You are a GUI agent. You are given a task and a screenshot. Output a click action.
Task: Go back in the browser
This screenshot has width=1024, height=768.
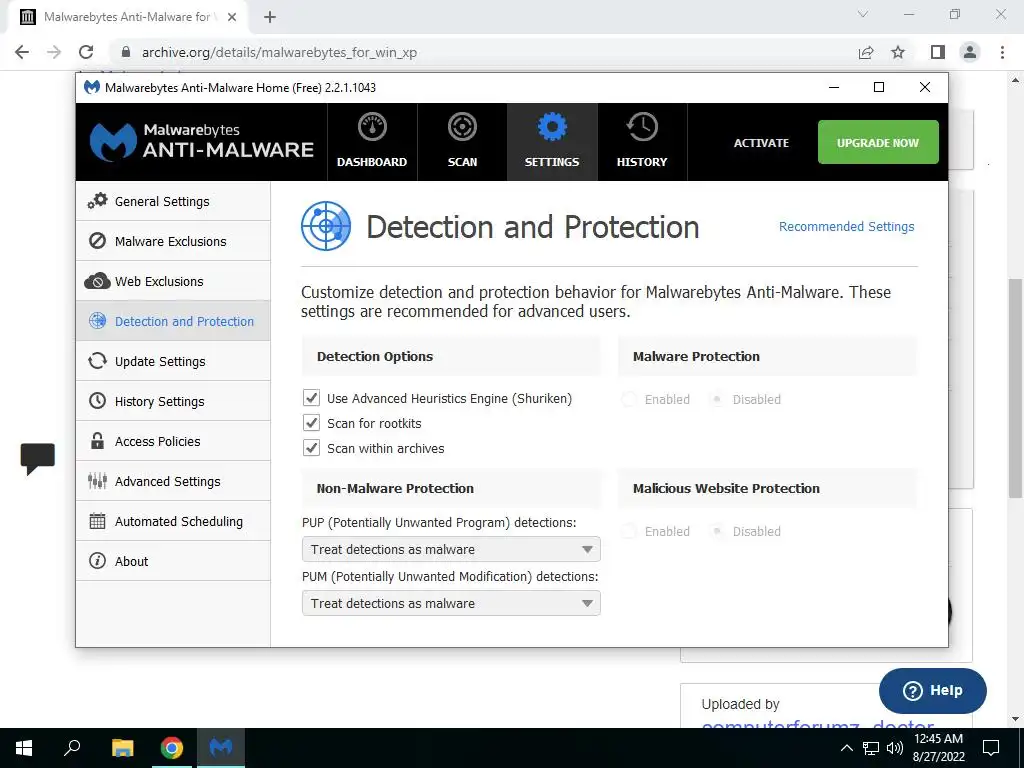click(x=22, y=52)
